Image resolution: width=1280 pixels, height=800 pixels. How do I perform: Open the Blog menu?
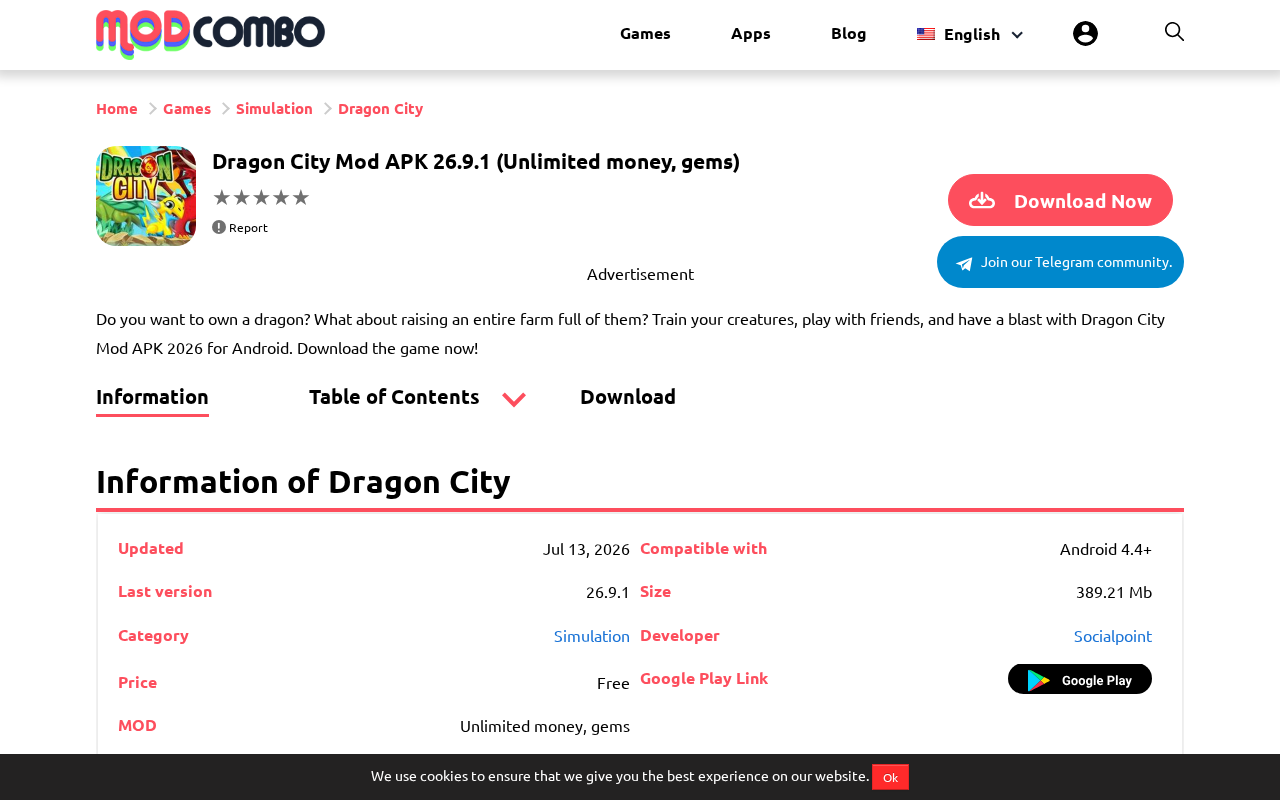tap(849, 33)
